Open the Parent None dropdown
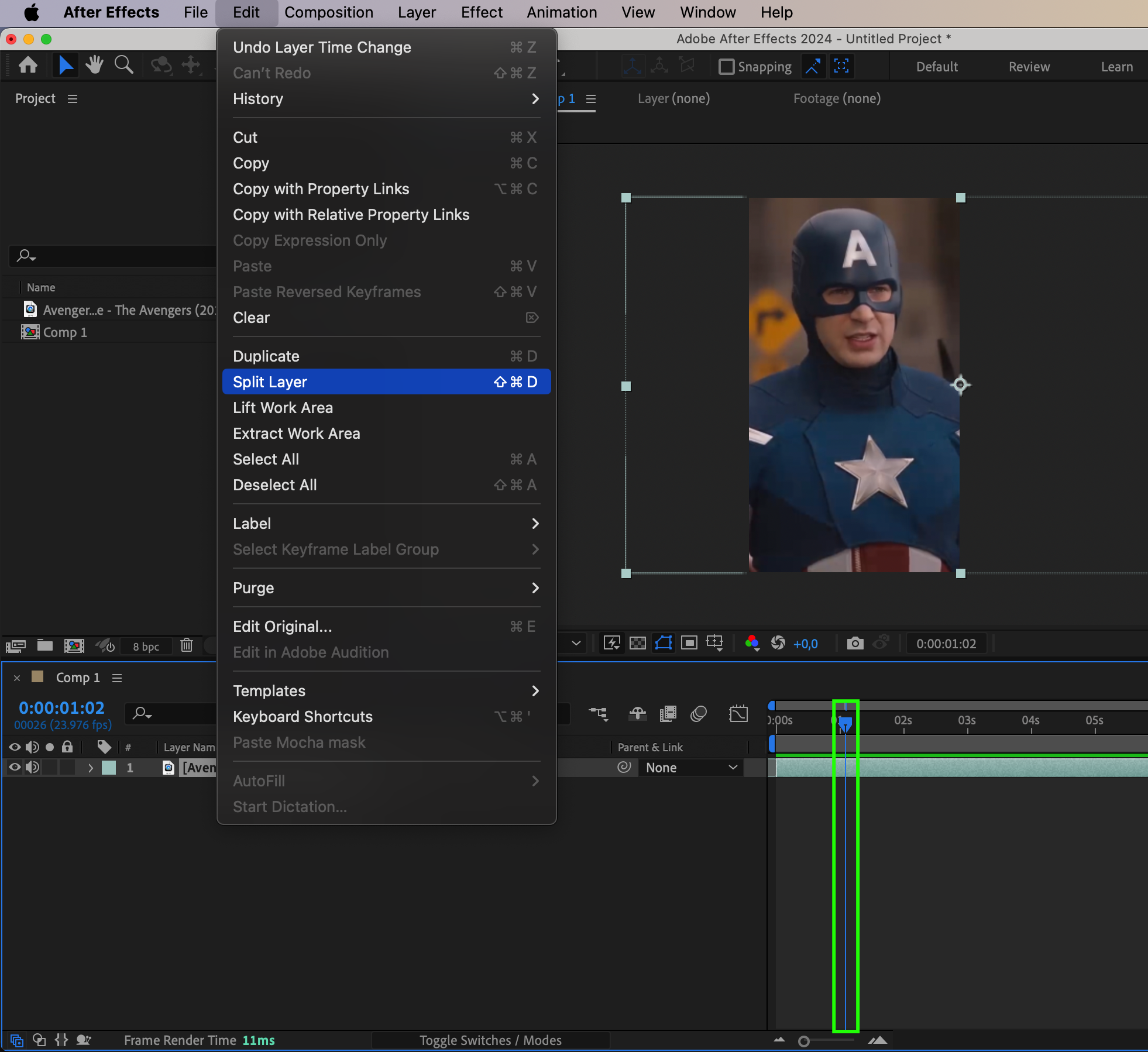 pos(691,768)
